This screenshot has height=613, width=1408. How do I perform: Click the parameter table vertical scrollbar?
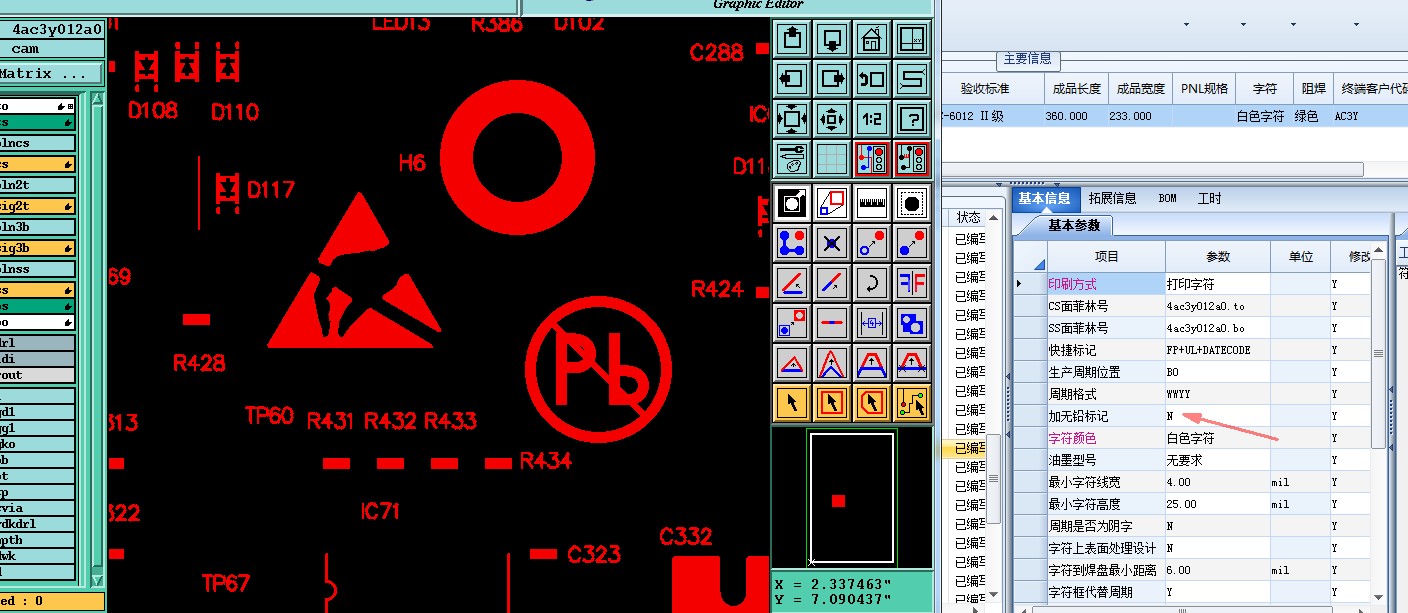(1379, 353)
